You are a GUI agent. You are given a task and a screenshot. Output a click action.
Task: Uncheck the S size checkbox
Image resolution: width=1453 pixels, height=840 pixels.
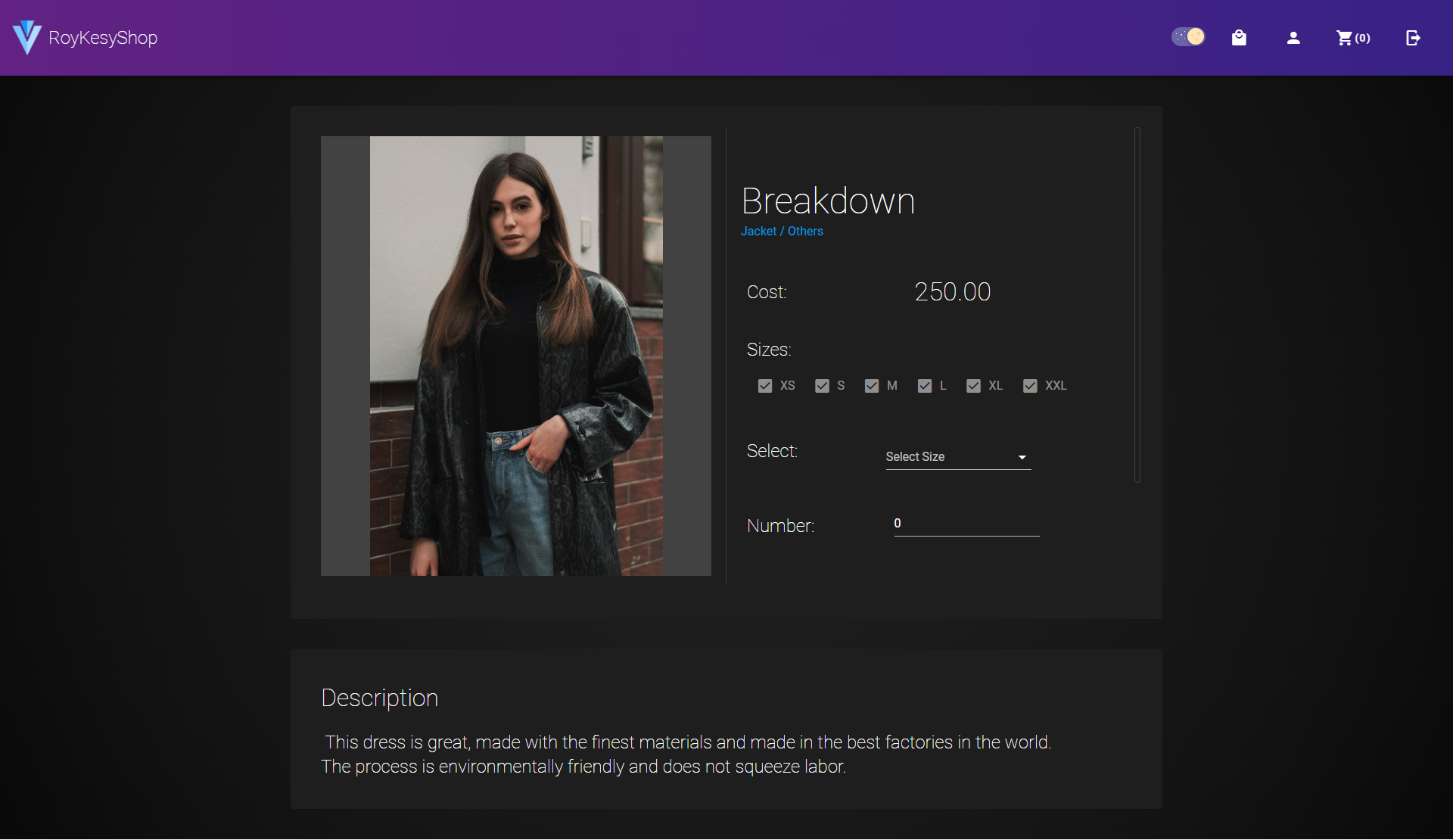coord(822,386)
